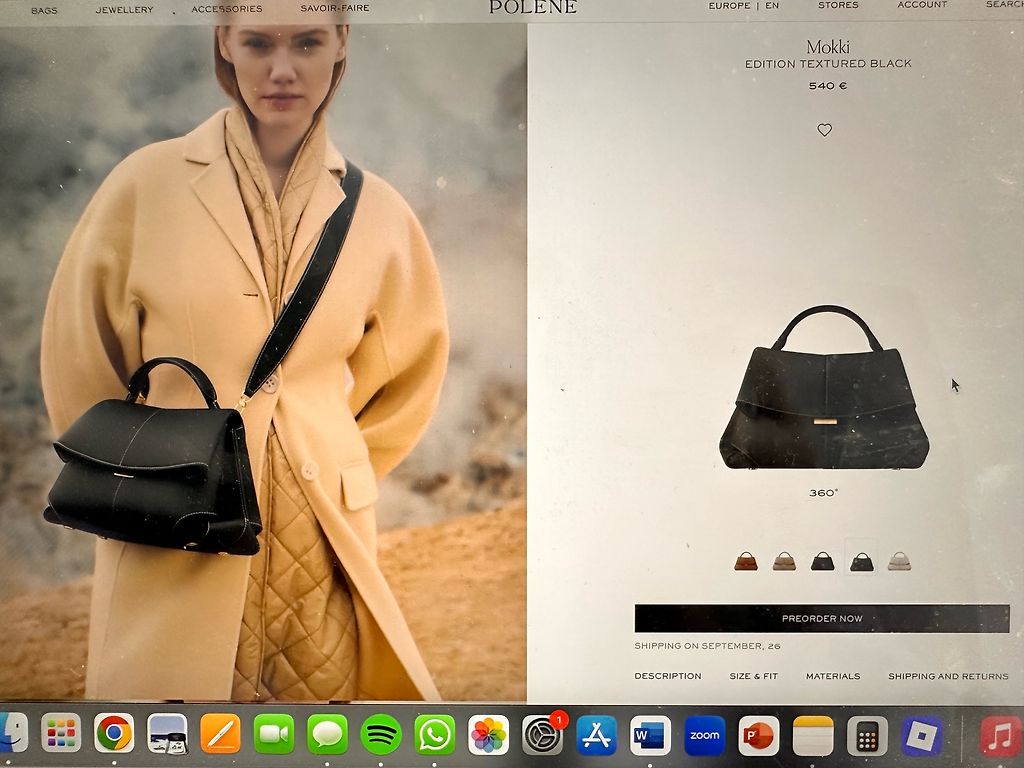Open Finder from the dock
The height and width of the screenshot is (768, 1024).
pyautogui.click(x=13, y=733)
